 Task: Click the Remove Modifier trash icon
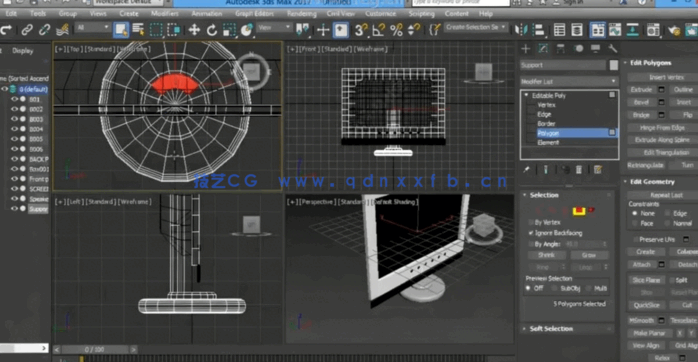(579, 170)
